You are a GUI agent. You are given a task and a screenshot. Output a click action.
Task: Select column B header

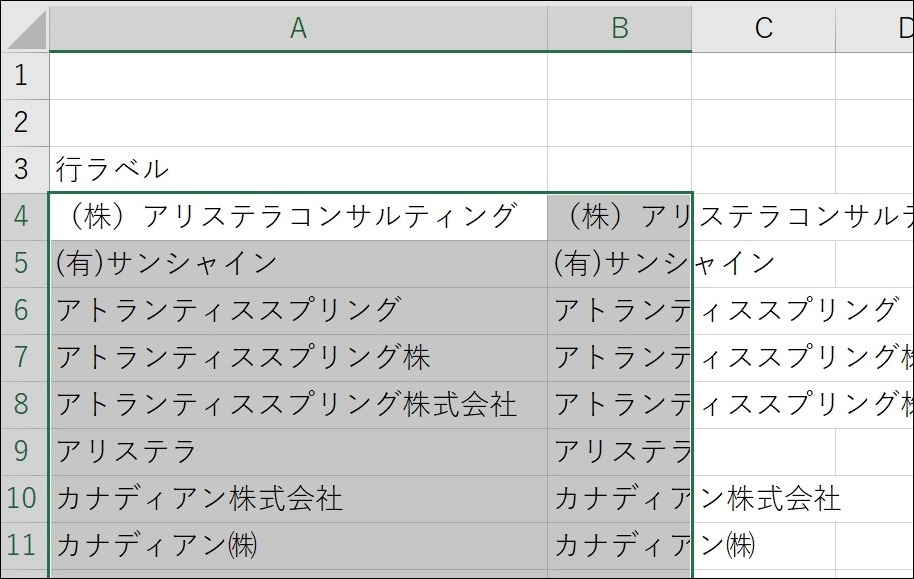620,28
